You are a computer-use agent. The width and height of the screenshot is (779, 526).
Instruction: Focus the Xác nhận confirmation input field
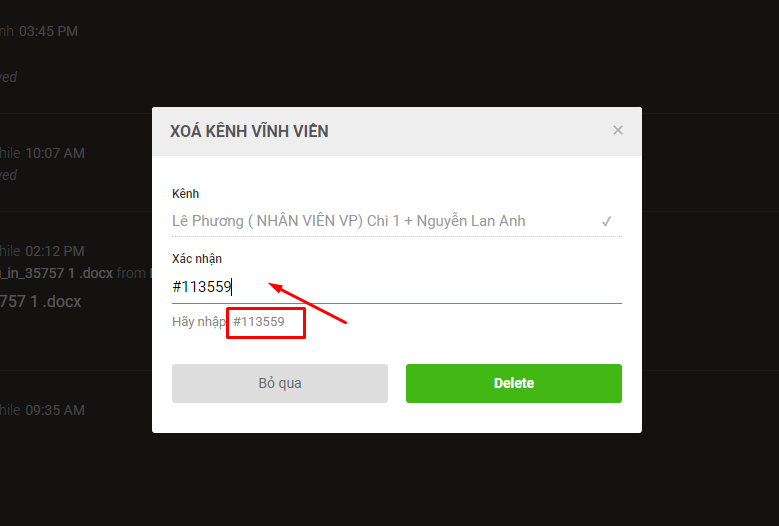click(x=396, y=287)
